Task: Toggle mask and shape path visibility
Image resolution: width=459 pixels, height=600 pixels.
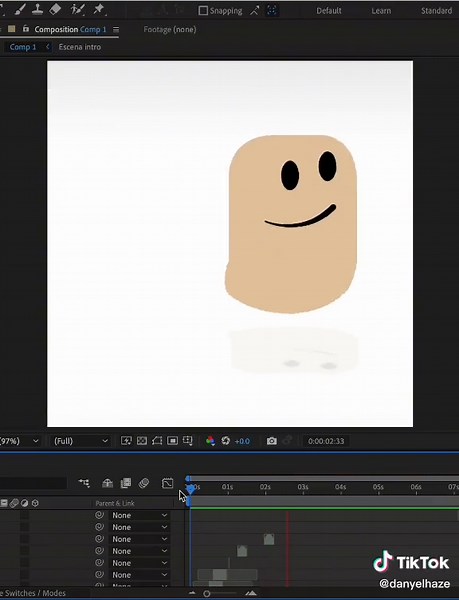Action: (157, 441)
